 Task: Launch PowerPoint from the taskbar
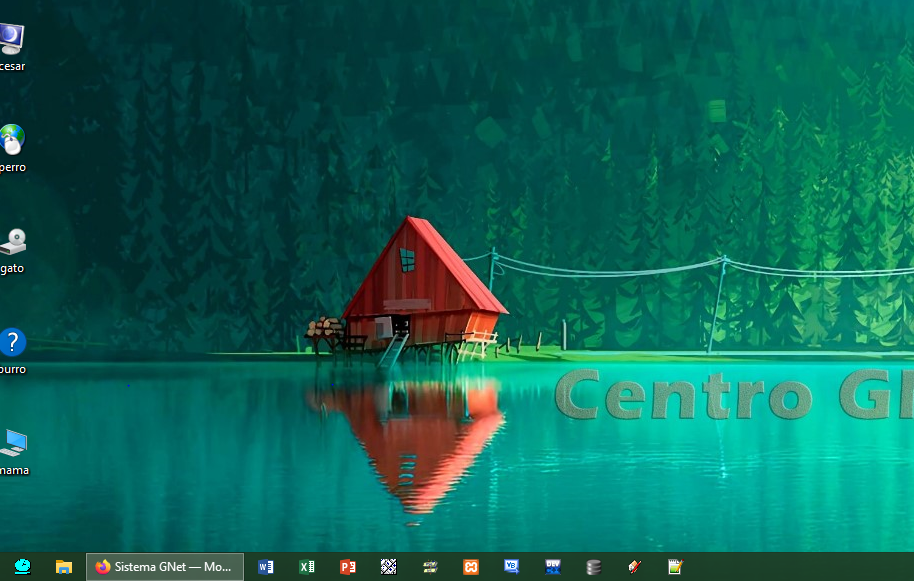click(347, 566)
